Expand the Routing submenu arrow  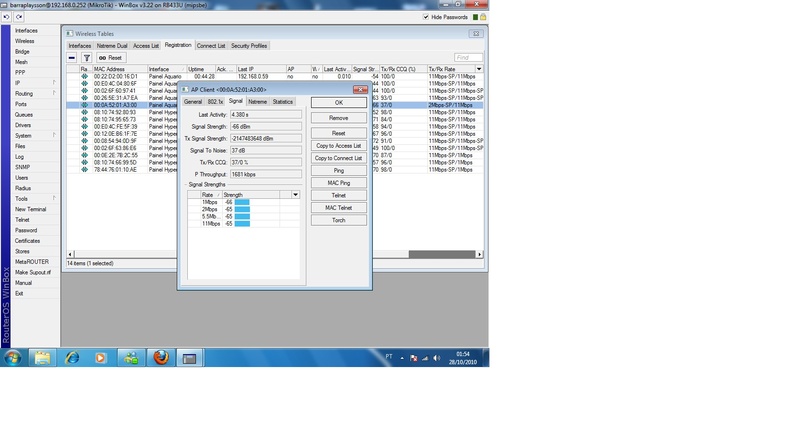tap(54, 93)
